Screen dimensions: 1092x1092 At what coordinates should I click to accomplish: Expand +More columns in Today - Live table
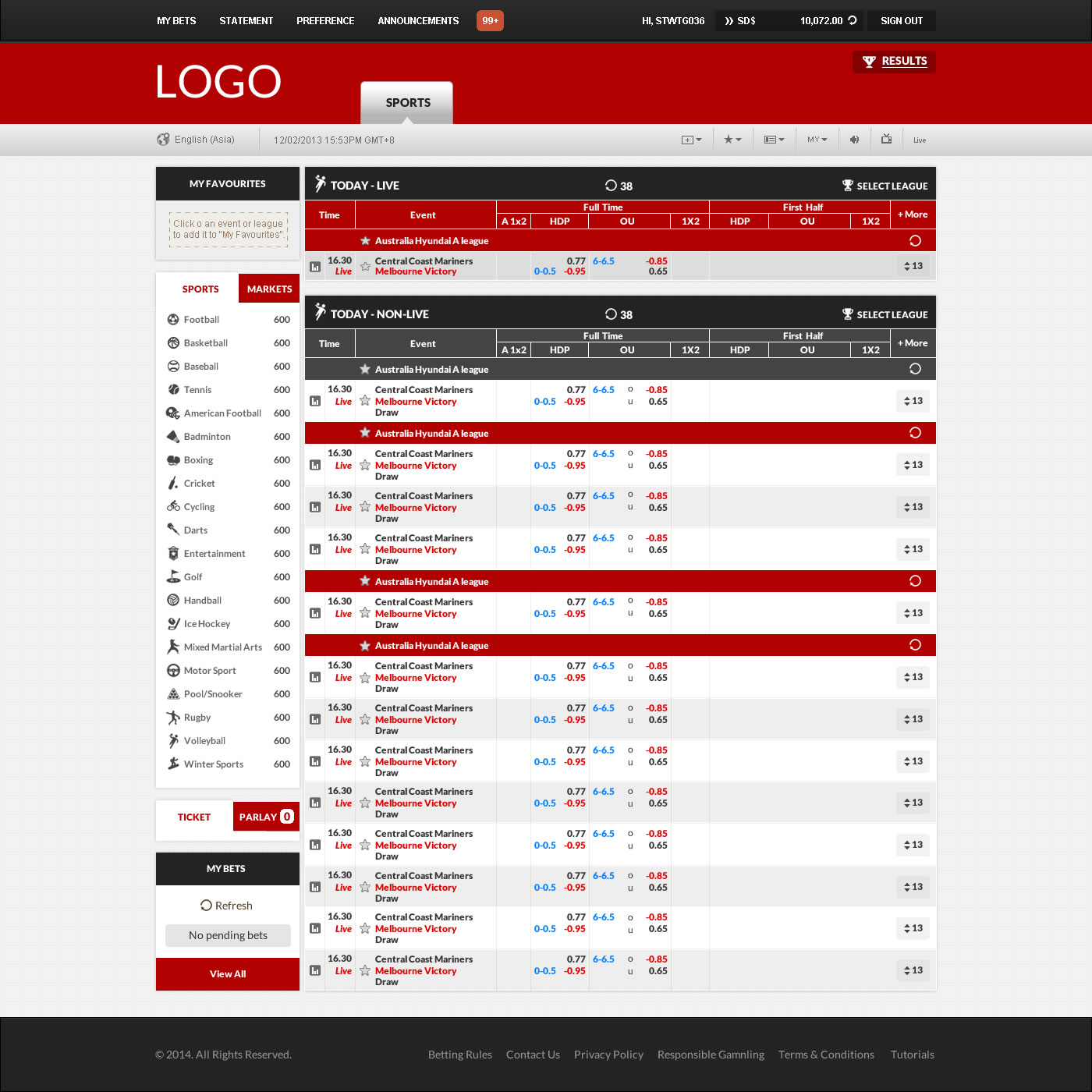pos(913,214)
